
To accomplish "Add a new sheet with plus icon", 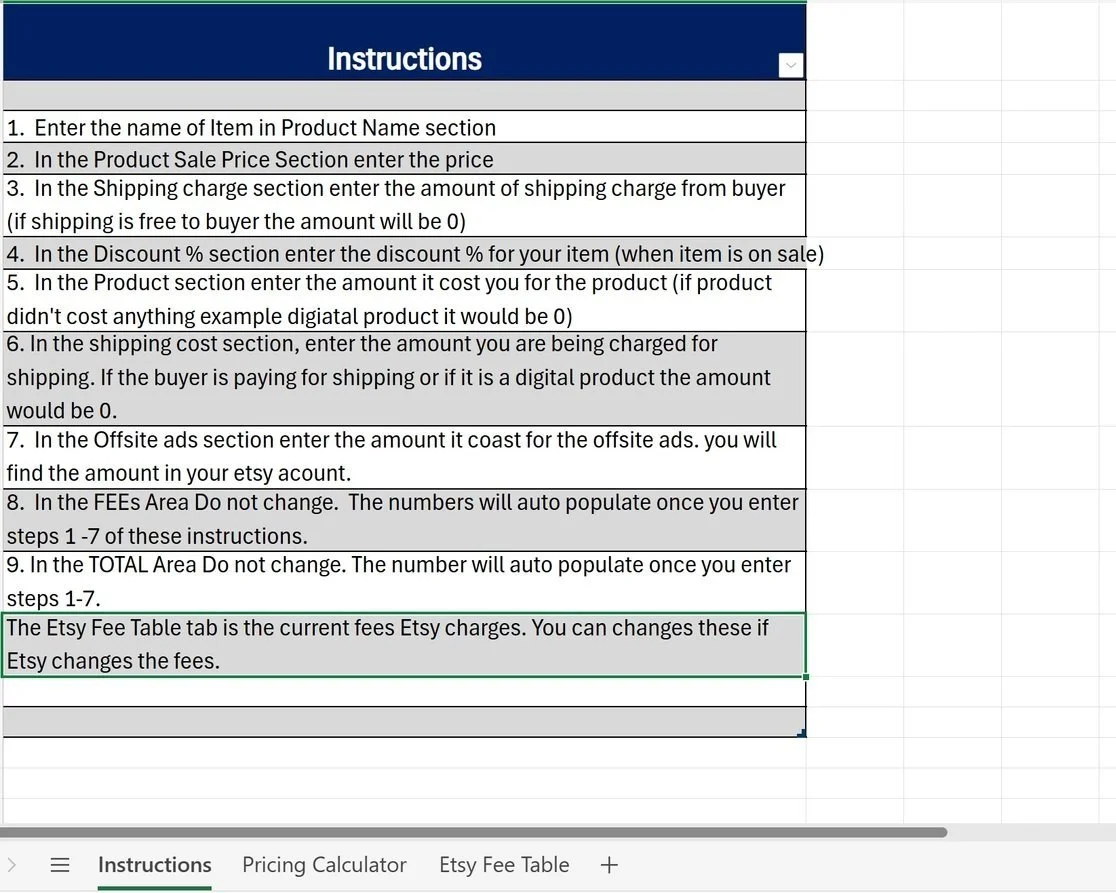I will click(609, 865).
